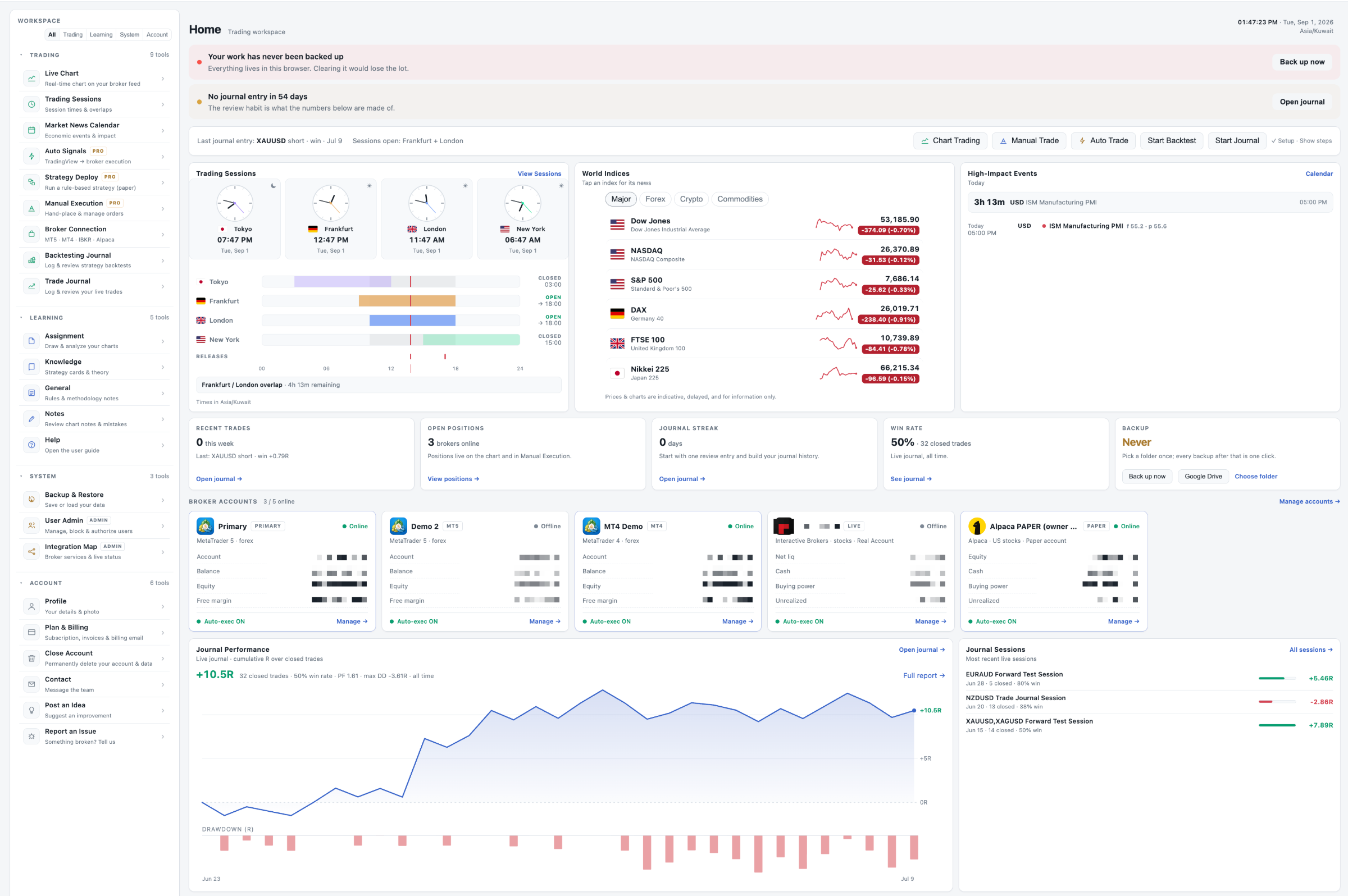Toggle Auto-exec ON for MT4 Demo
Screen dimensions: 1348x896
point(607,621)
